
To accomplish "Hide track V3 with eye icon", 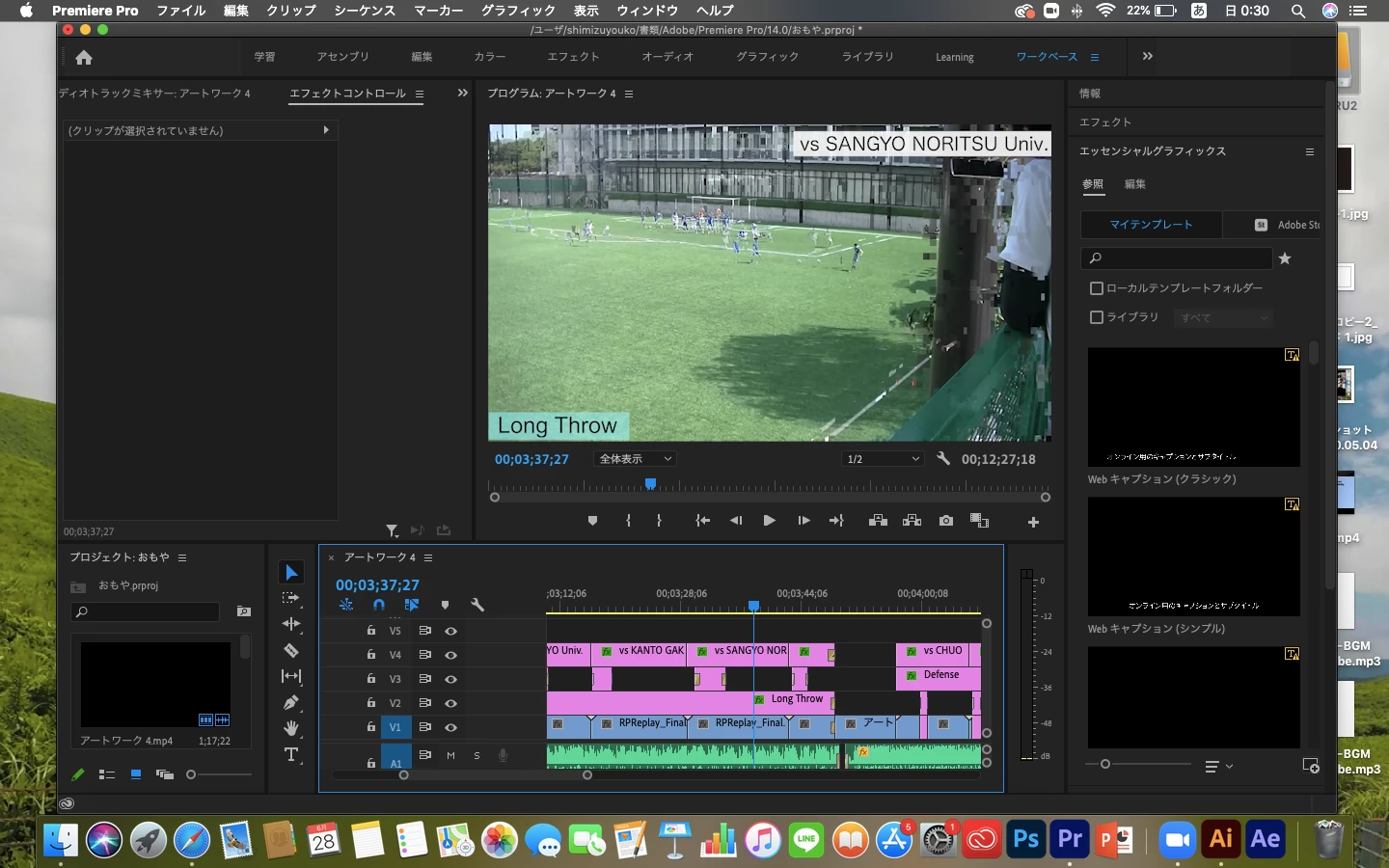I will coord(450,679).
